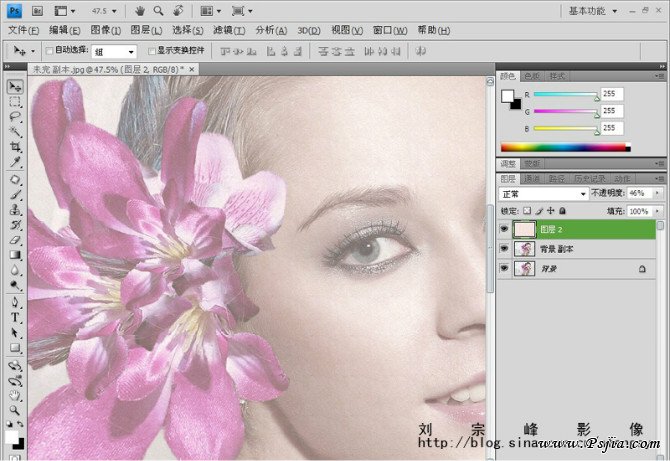Select the Rectangular Marquee tool
670x461 pixels.
(x=15, y=102)
